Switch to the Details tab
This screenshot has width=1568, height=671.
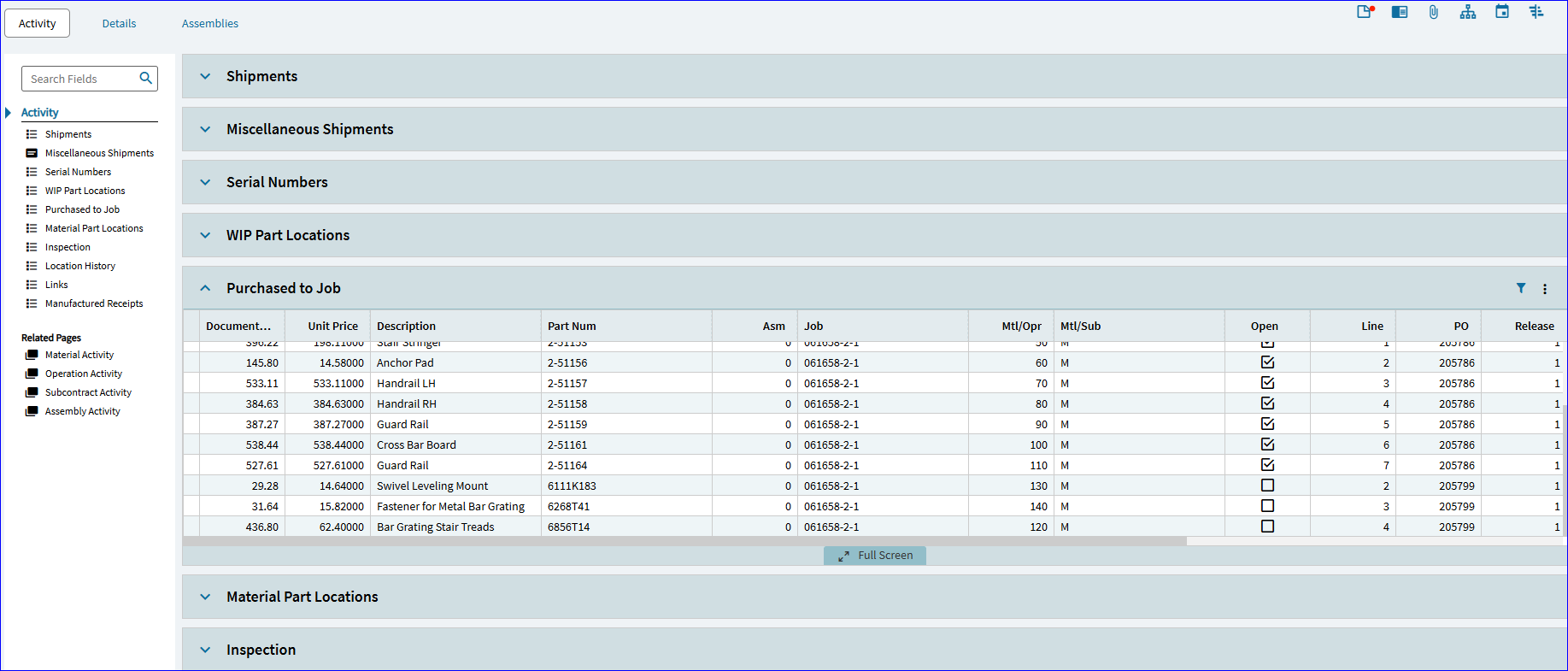click(120, 23)
